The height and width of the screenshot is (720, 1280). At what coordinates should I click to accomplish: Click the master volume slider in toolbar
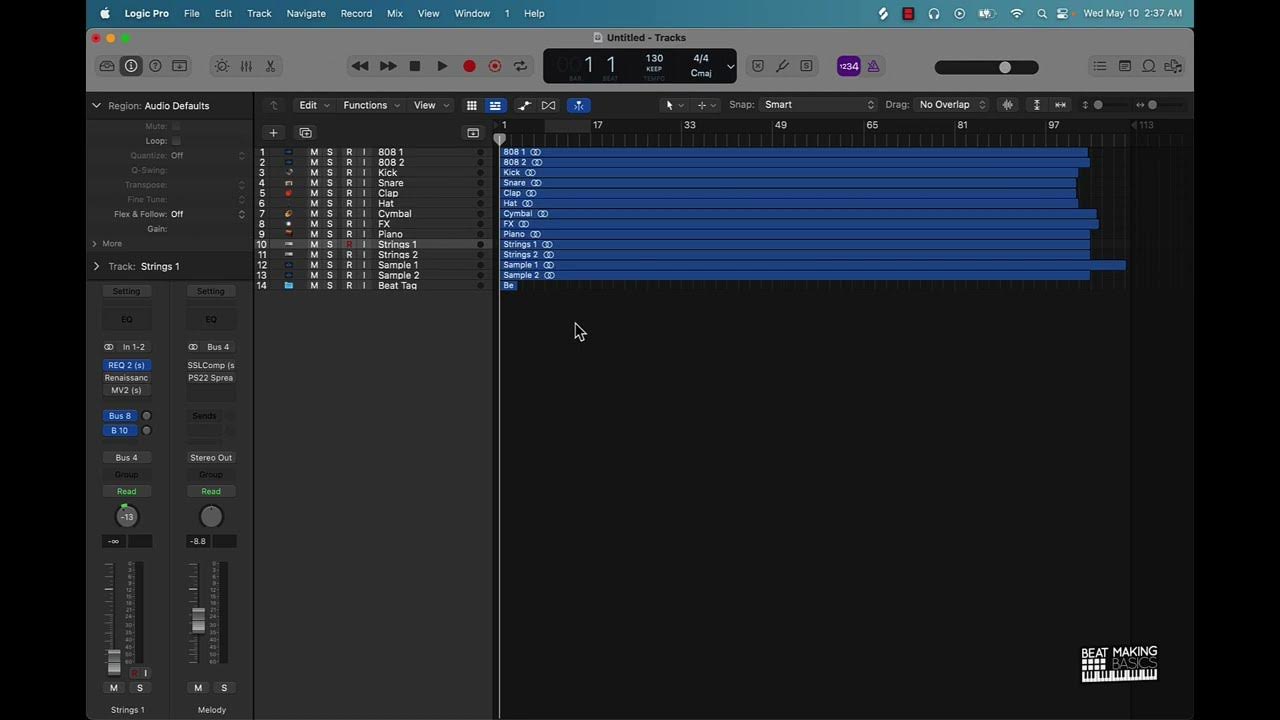987,67
